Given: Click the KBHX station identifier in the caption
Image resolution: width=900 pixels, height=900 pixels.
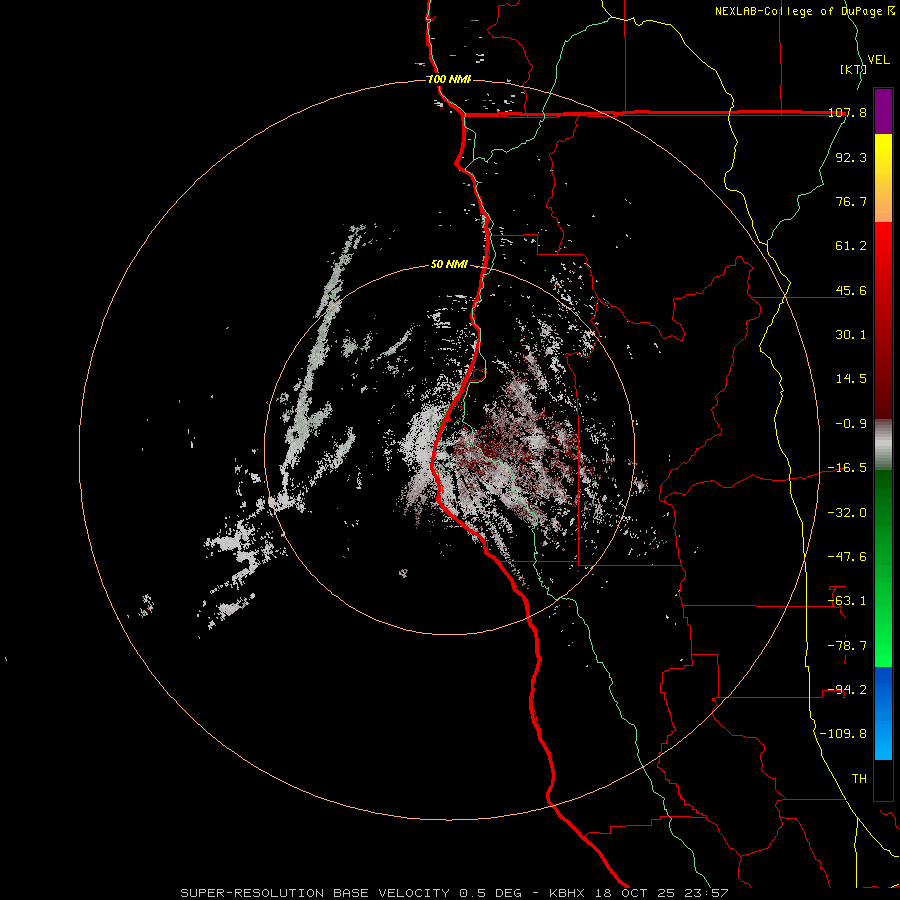Looking at the screenshot, I should coord(567,893).
